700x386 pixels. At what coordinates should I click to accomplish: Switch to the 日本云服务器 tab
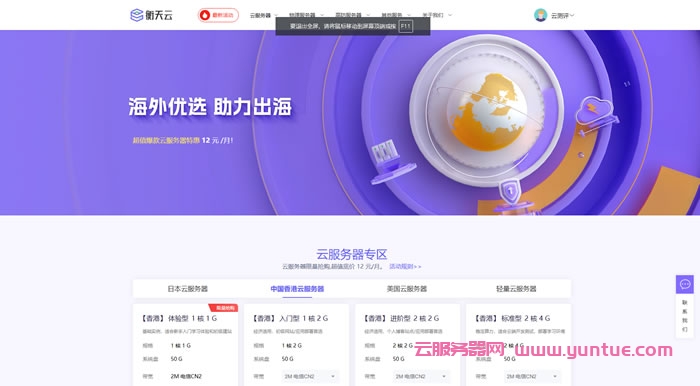click(188, 289)
